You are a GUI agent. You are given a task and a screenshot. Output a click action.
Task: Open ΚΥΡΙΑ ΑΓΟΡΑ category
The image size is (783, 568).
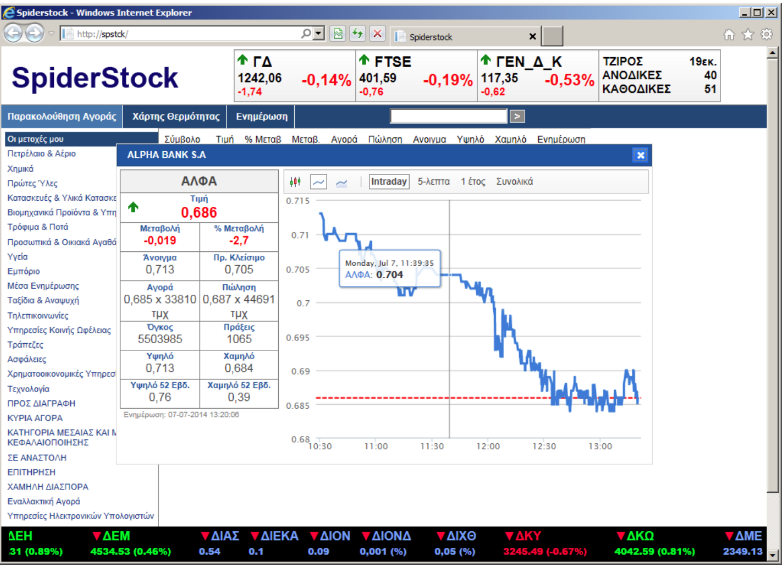(35, 418)
